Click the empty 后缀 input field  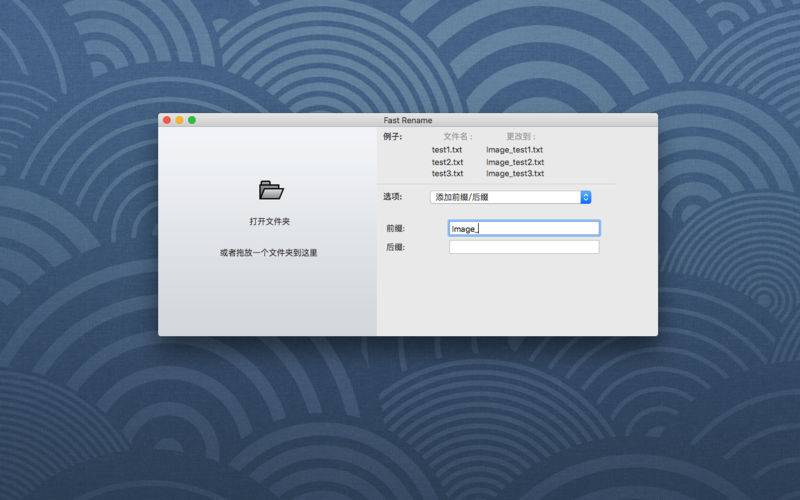(524, 247)
